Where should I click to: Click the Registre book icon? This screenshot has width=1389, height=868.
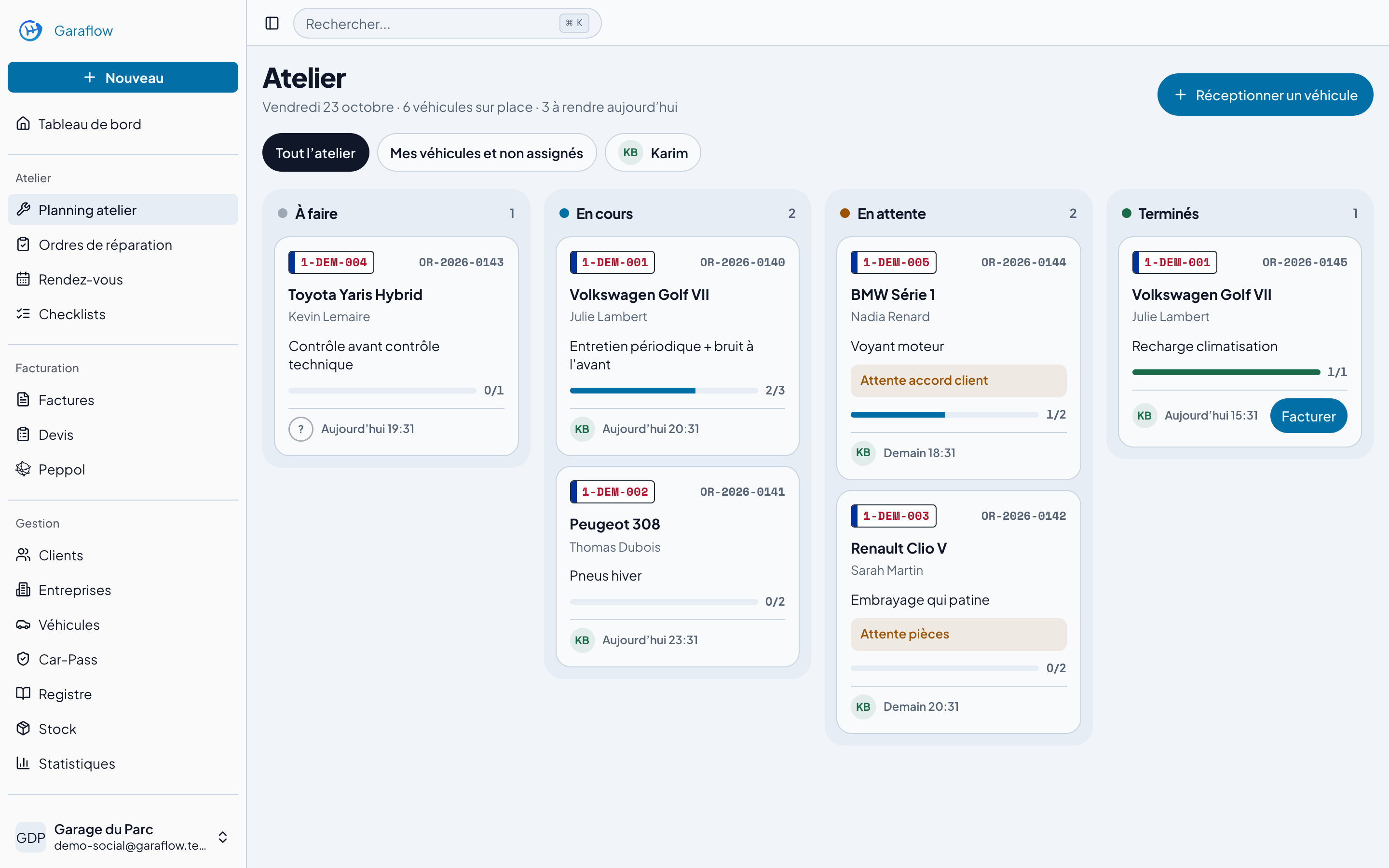pyautogui.click(x=23, y=693)
